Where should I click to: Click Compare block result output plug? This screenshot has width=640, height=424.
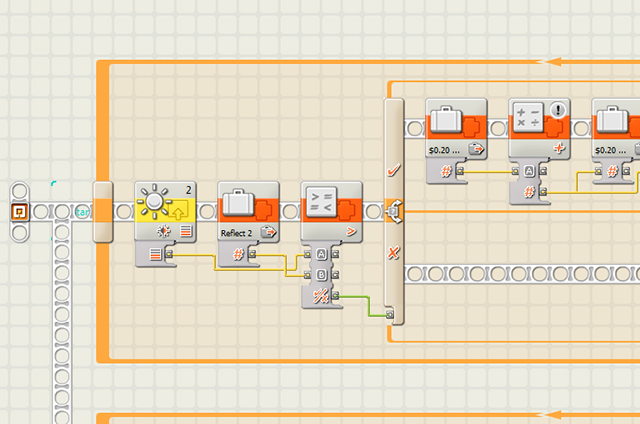click(x=336, y=296)
